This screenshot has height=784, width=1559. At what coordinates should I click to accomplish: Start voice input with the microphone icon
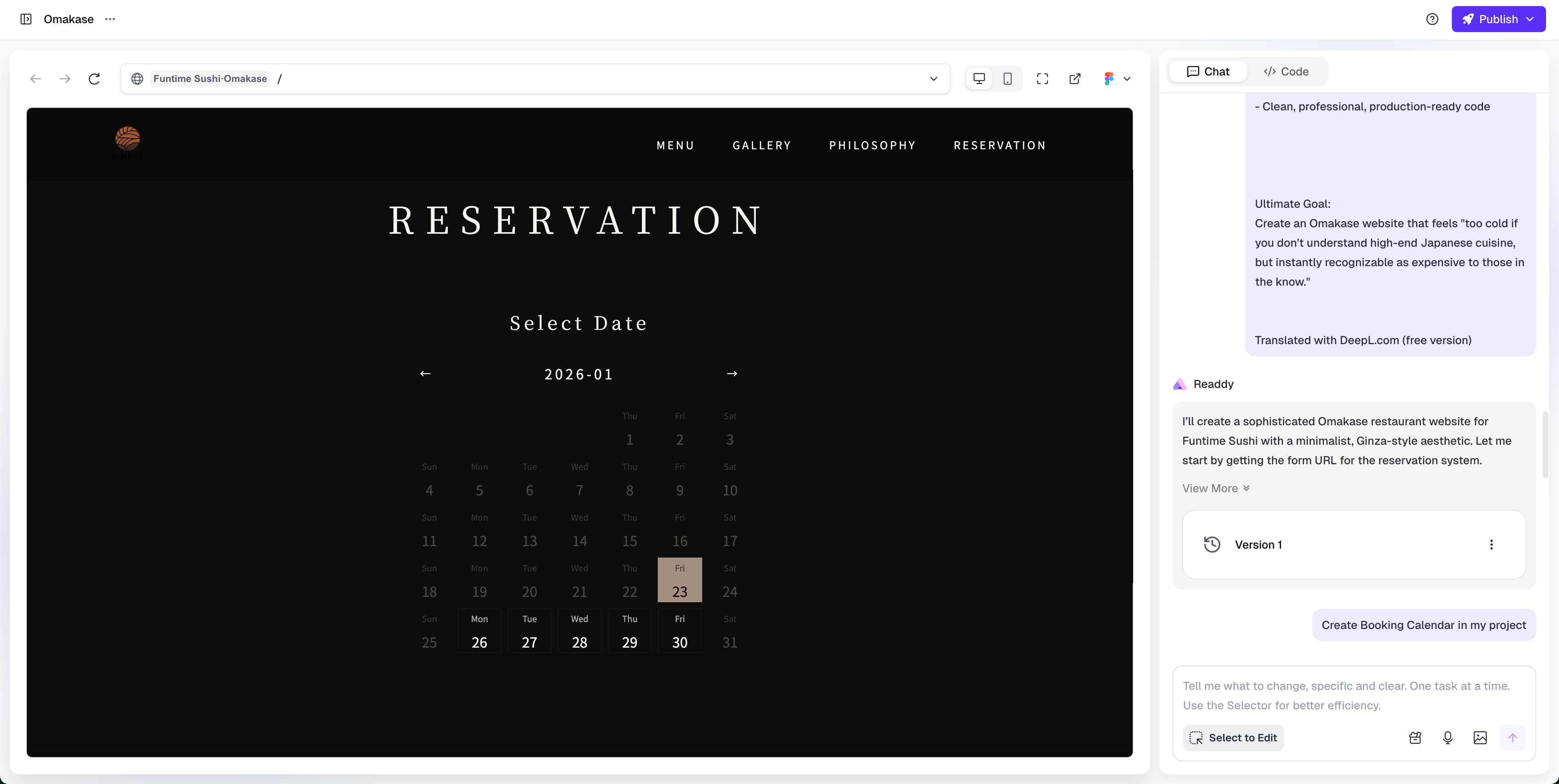tap(1448, 737)
